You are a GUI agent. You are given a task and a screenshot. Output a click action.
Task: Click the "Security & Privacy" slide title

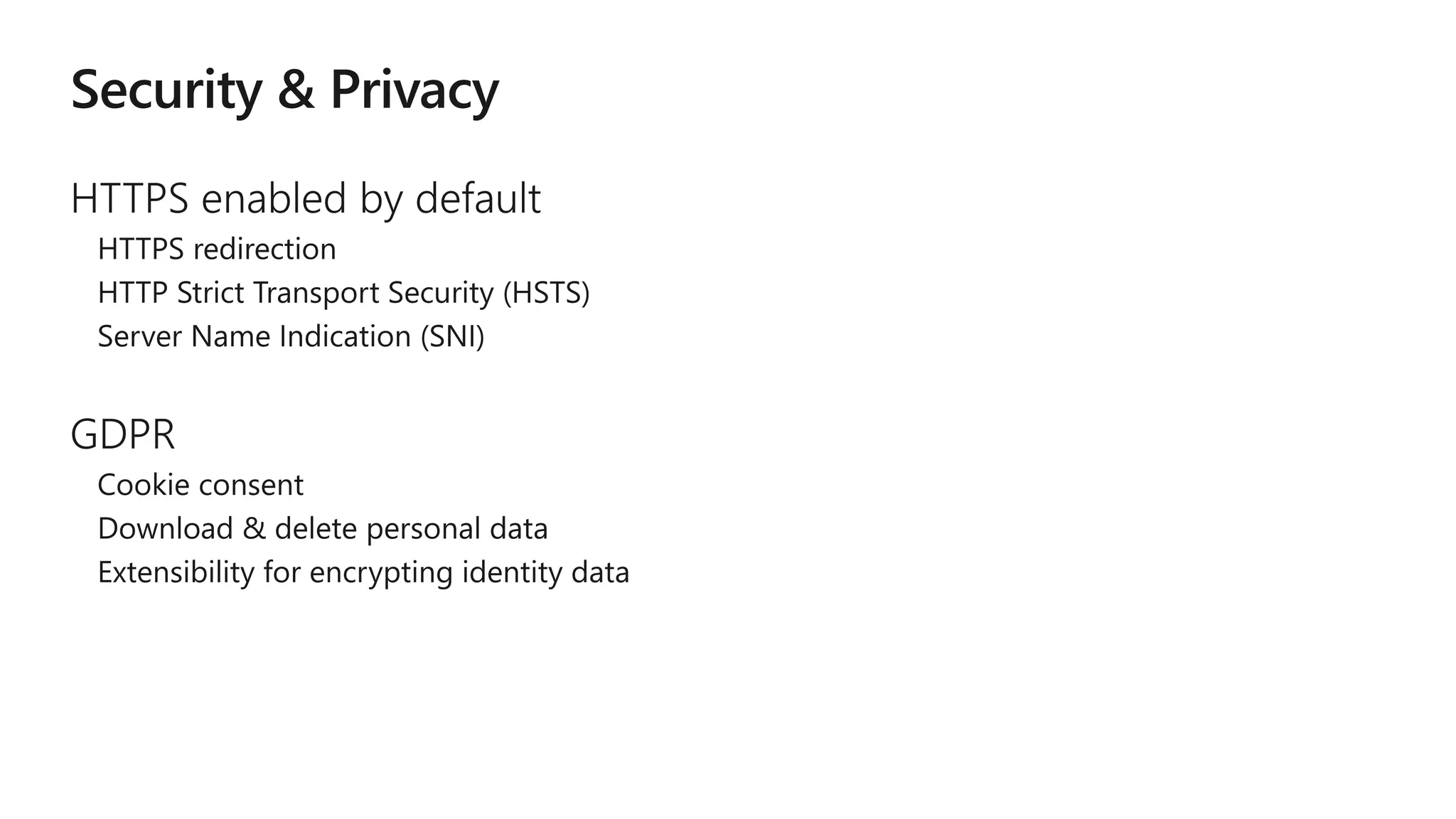coord(284,90)
